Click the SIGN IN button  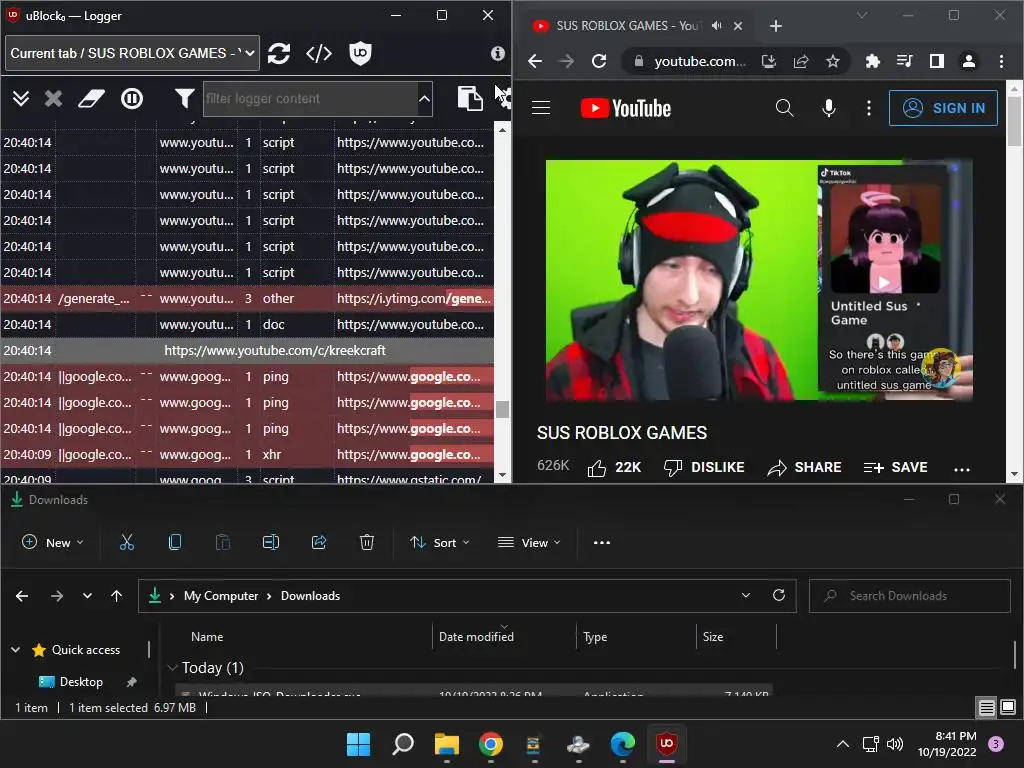943,108
